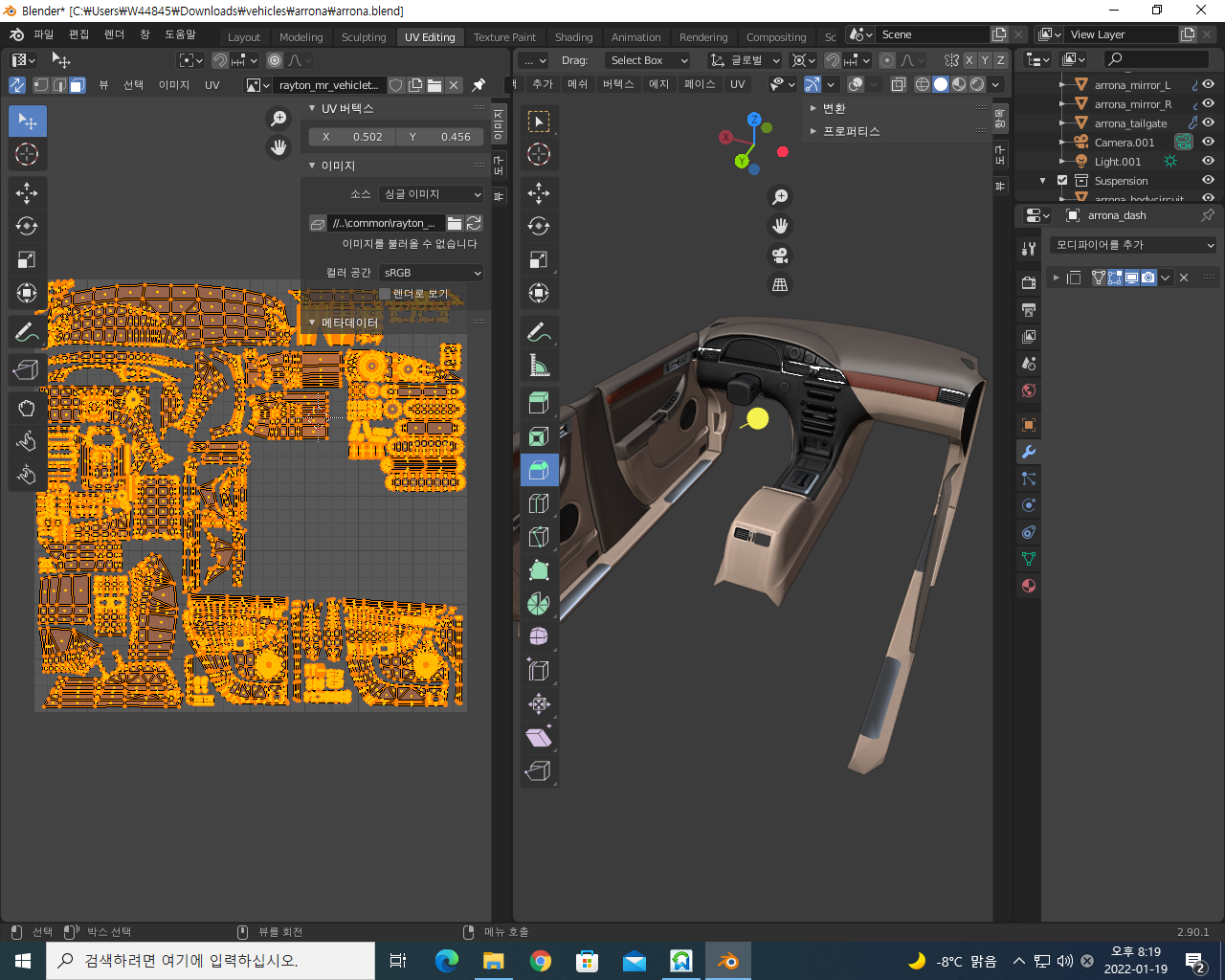1225x980 pixels.
Task: Select the Annotate tool in UV editor
Action: pos(27,332)
